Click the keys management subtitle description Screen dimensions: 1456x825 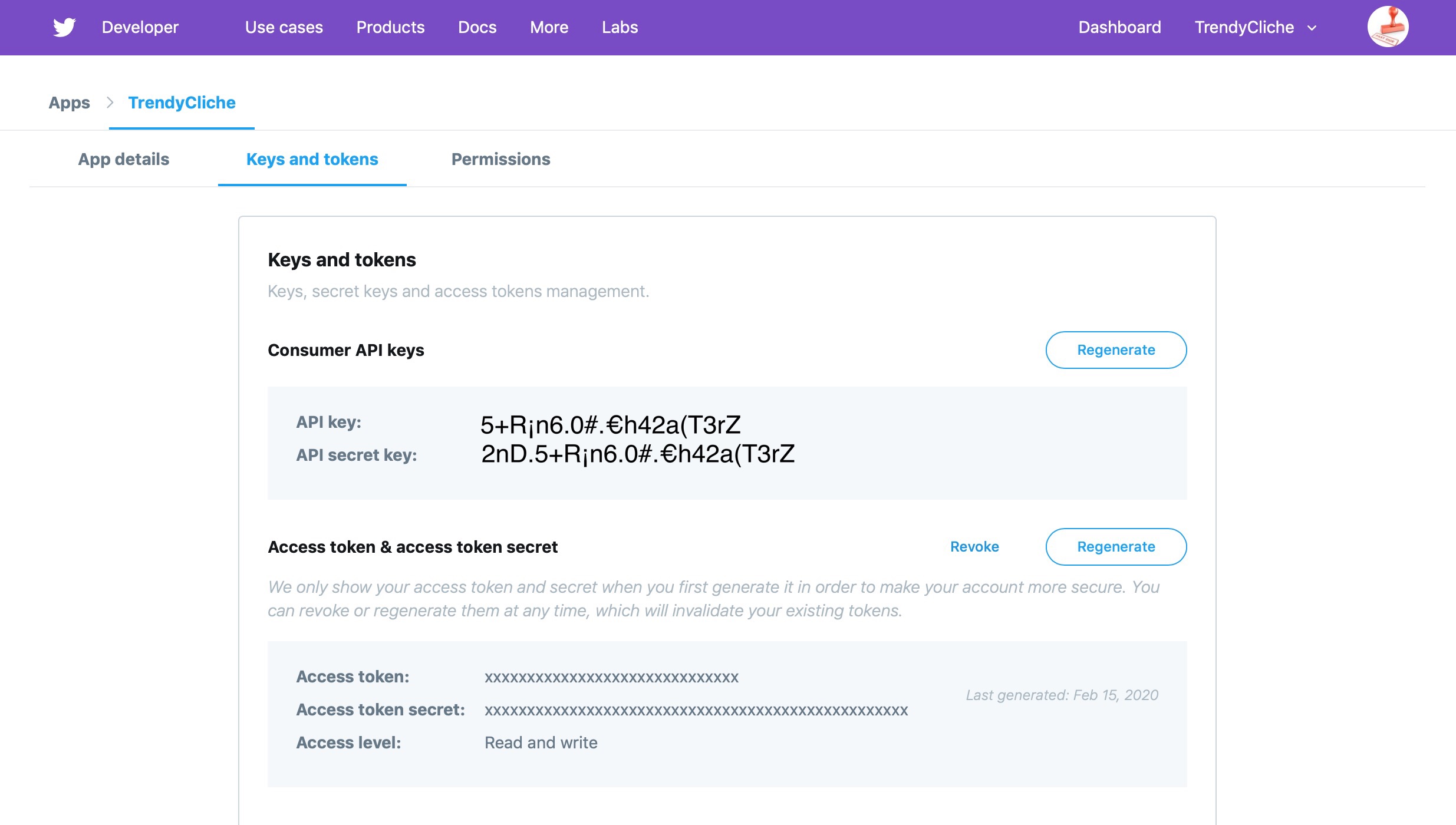coord(458,291)
